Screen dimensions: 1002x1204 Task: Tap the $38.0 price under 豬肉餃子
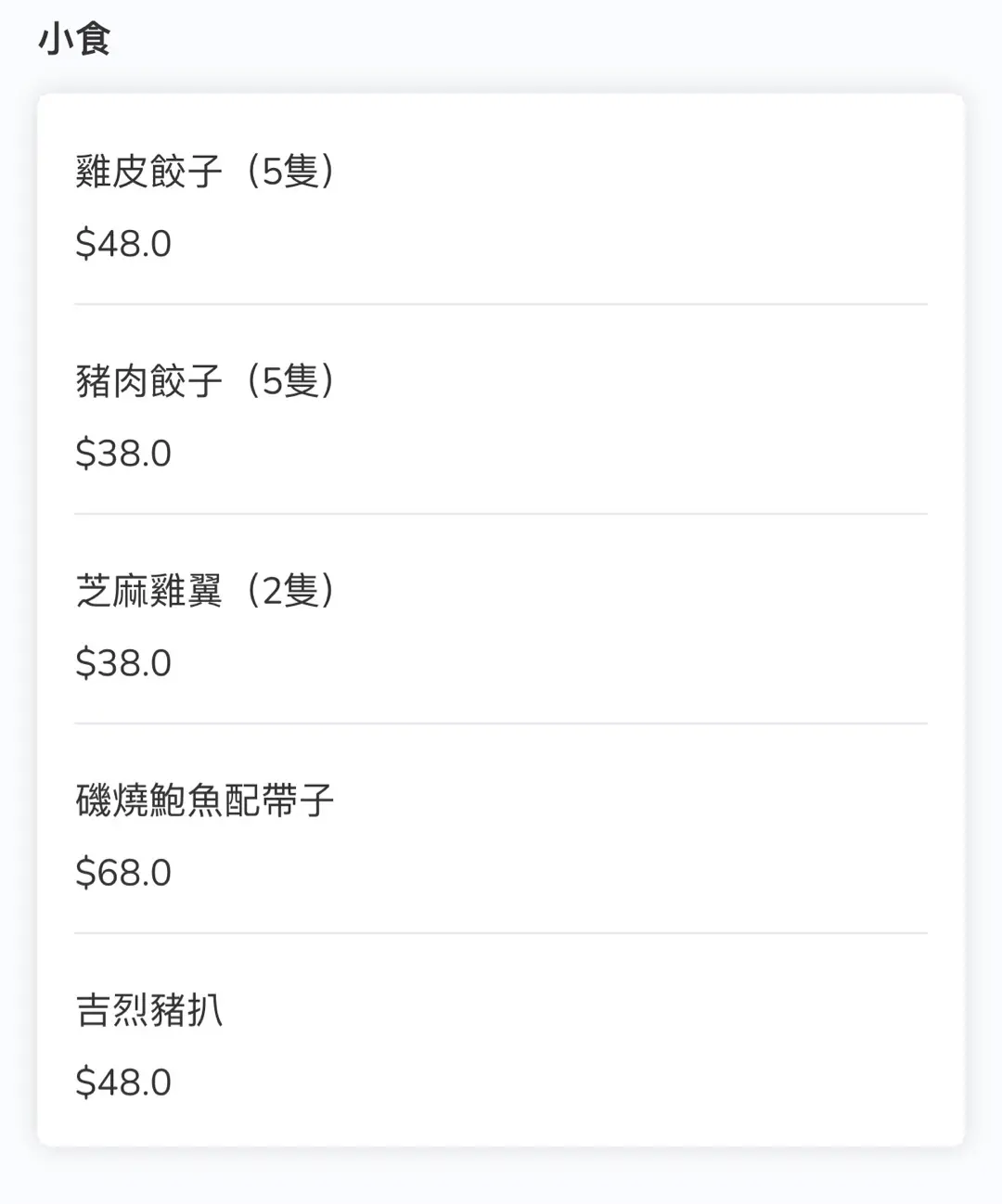tap(123, 454)
